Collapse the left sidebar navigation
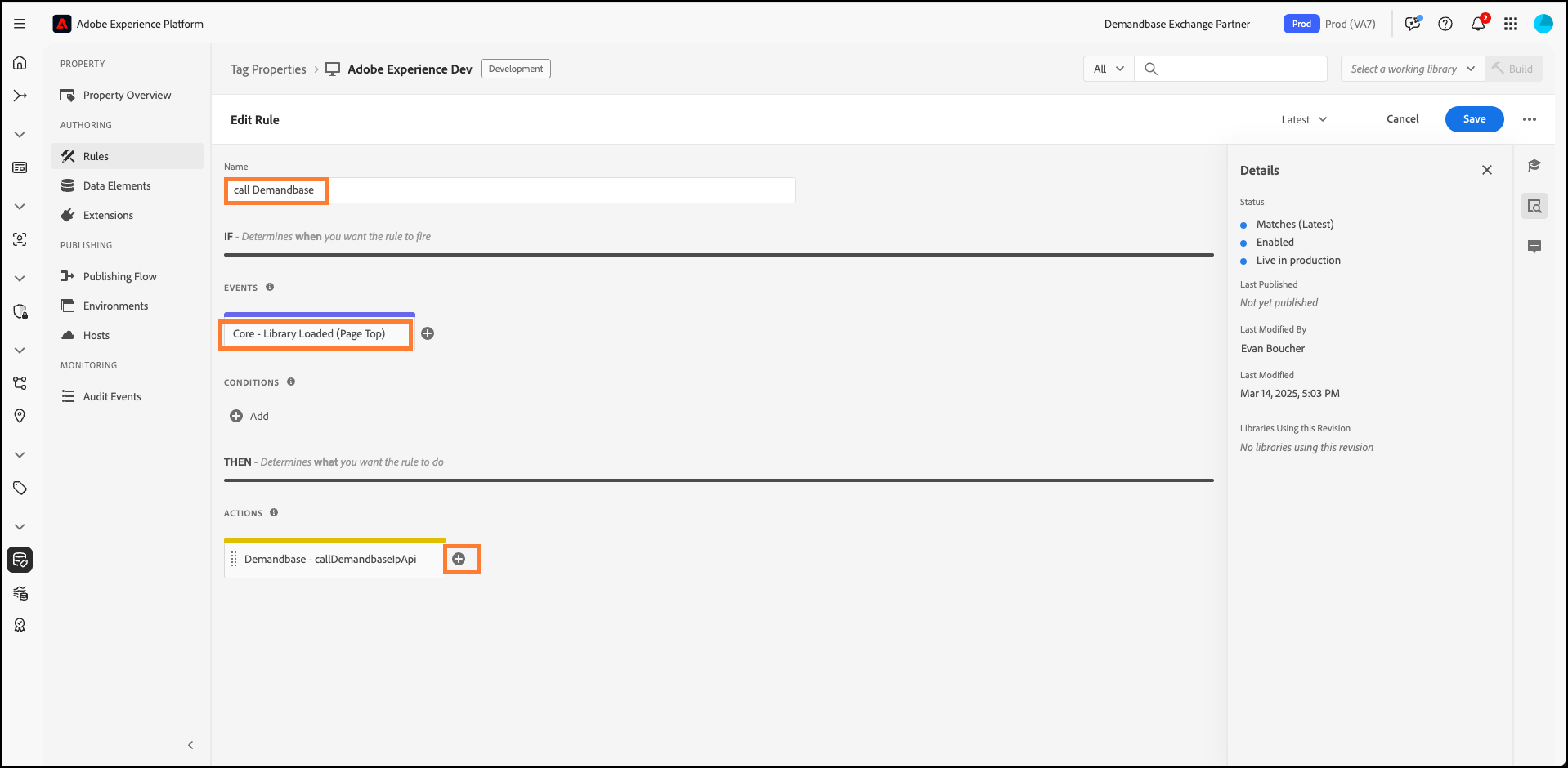The width and height of the screenshot is (1568, 768). [190, 745]
